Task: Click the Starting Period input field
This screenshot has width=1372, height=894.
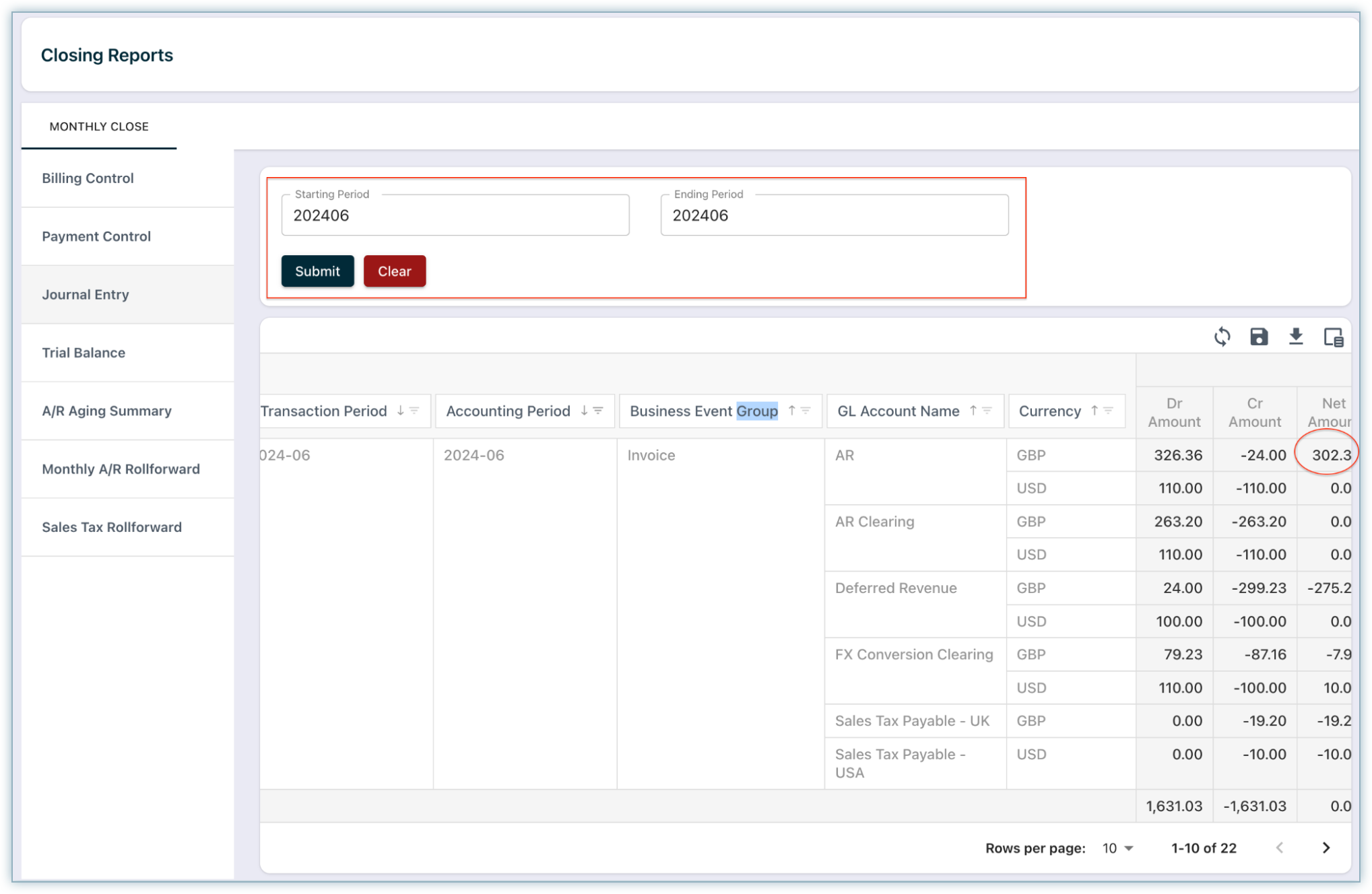Action: [x=455, y=215]
